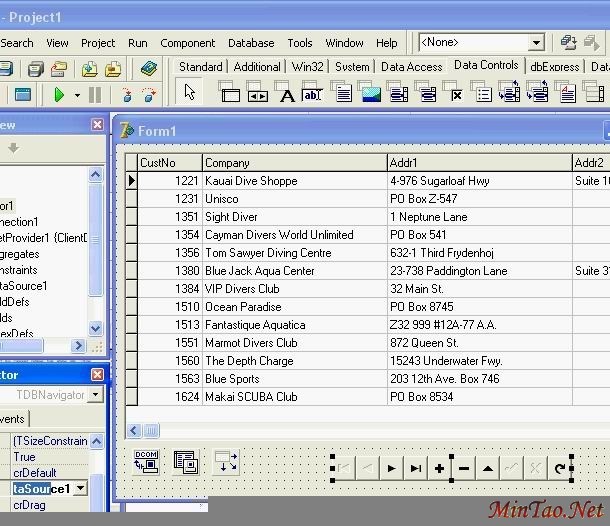Click the grid's horizontal scrollbar left arrow
The width and height of the screenshot is (610, 526).
[x=133, y=430]
